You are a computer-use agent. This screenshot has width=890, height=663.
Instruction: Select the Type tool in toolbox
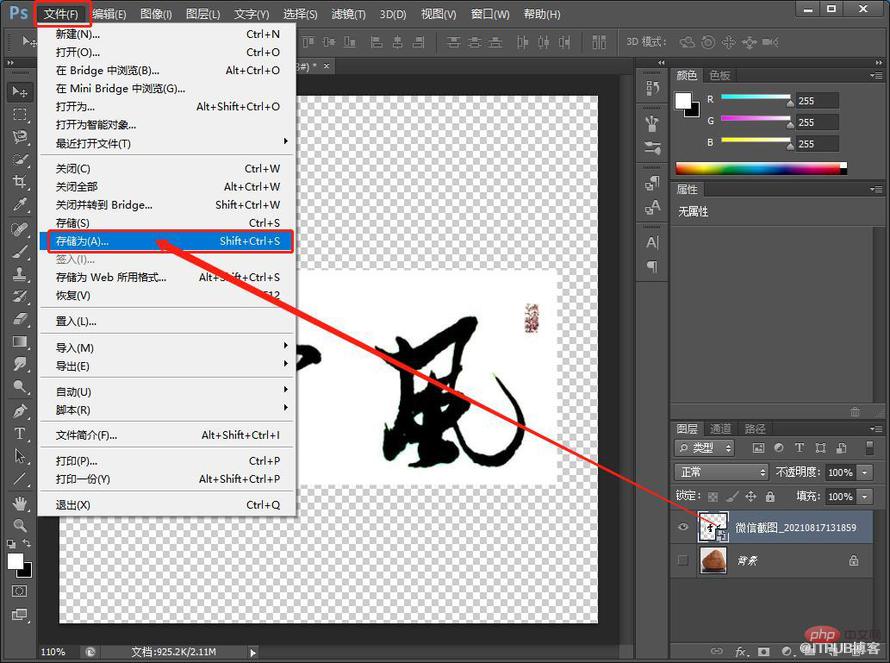click(19, 434)
